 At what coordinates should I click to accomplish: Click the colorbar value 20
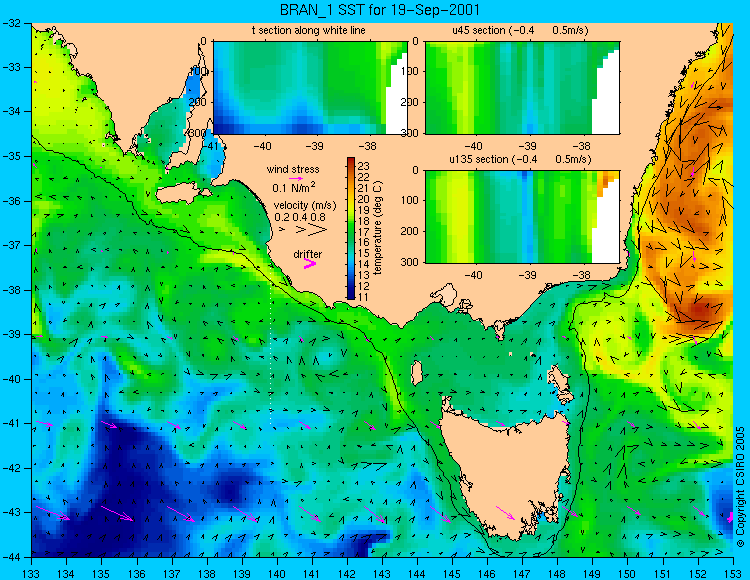pos(364,198)
